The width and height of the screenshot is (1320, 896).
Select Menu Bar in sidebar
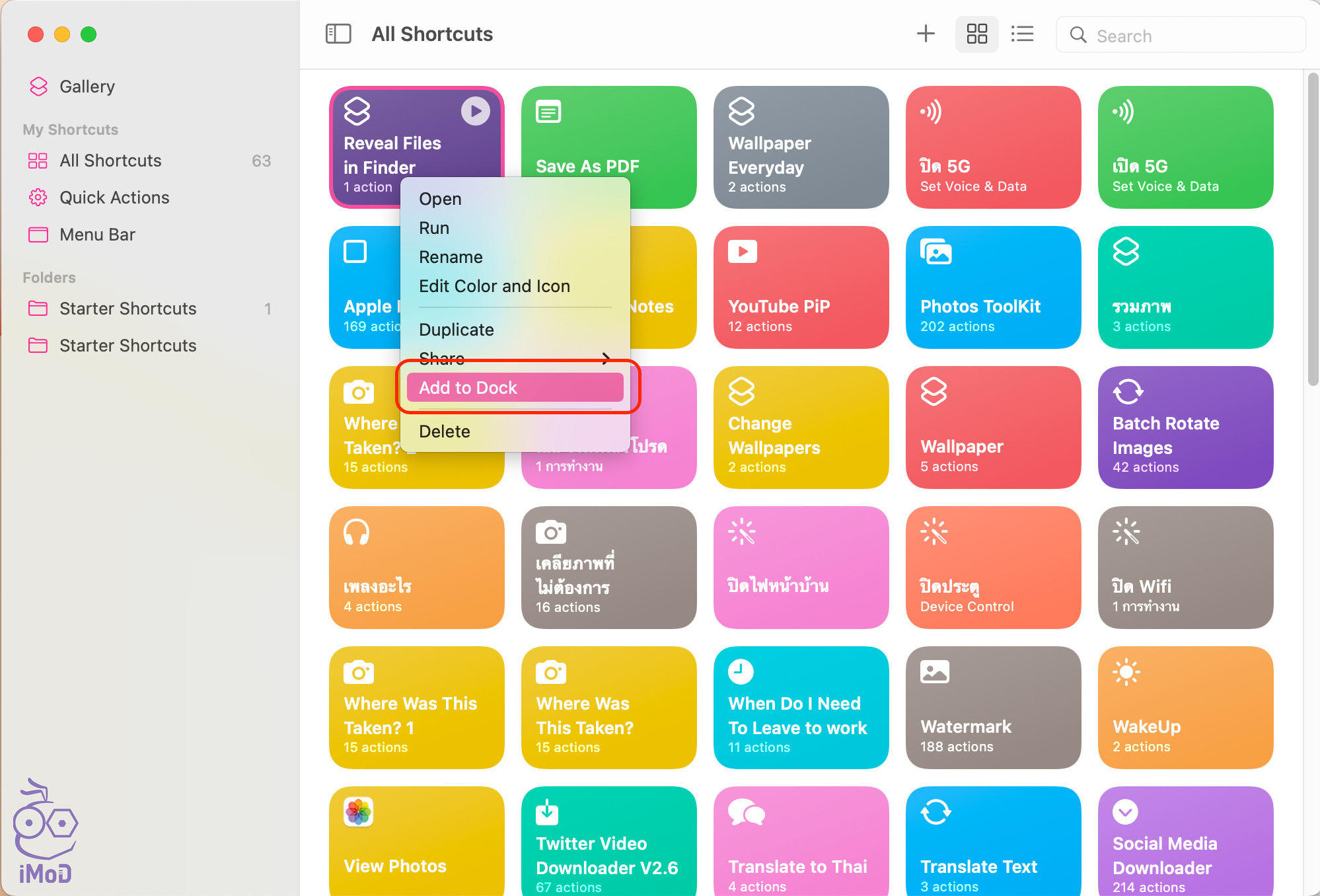(97, 235)
